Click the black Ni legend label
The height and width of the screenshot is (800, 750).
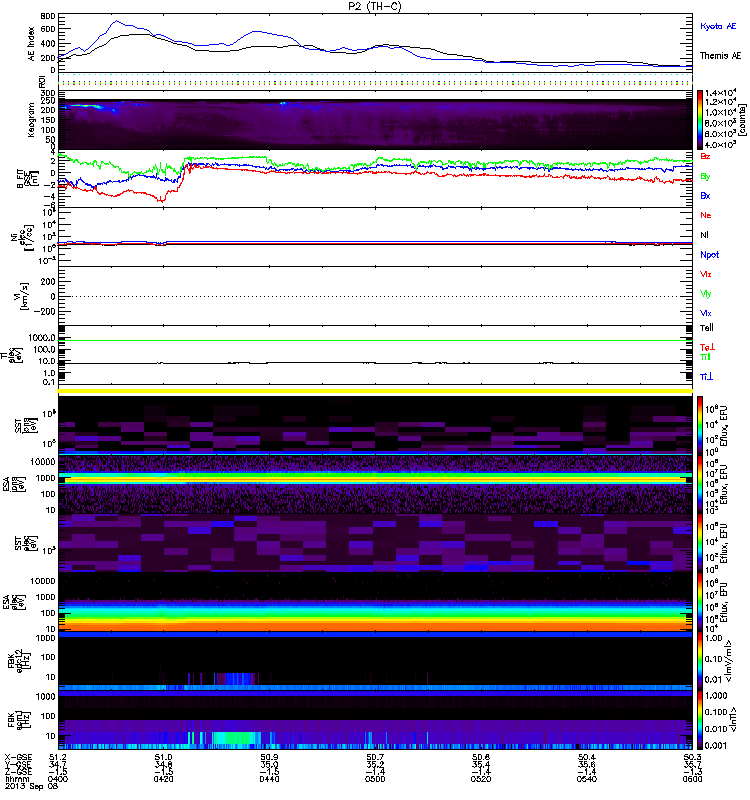[704, 235]
